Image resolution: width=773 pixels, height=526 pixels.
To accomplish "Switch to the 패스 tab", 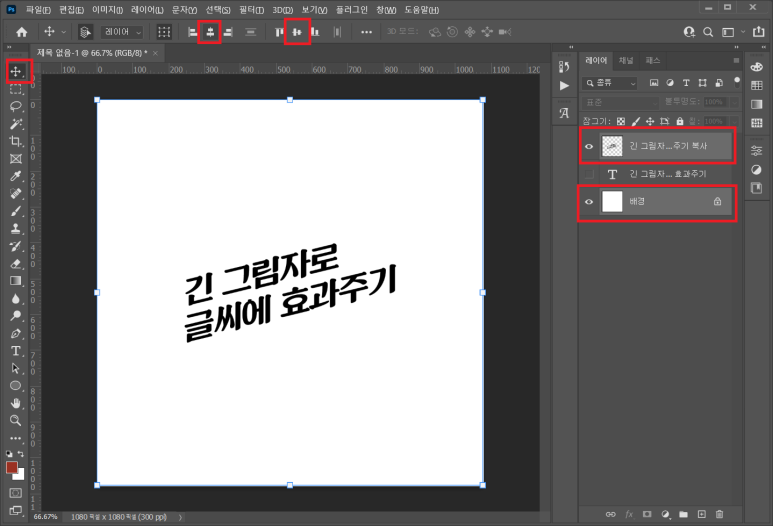I will (x=653, y=61).
